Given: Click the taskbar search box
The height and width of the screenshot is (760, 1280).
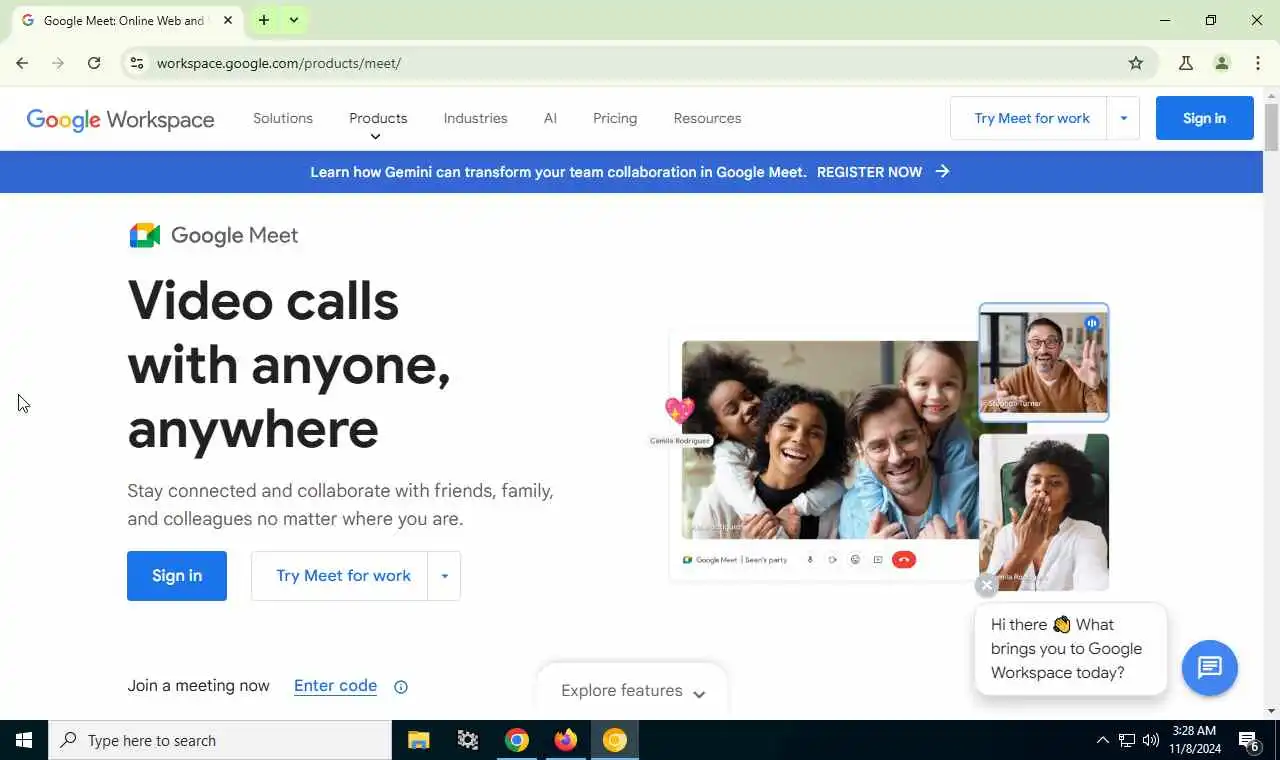Looking at the screenshot, I should [x=220, y=740].
